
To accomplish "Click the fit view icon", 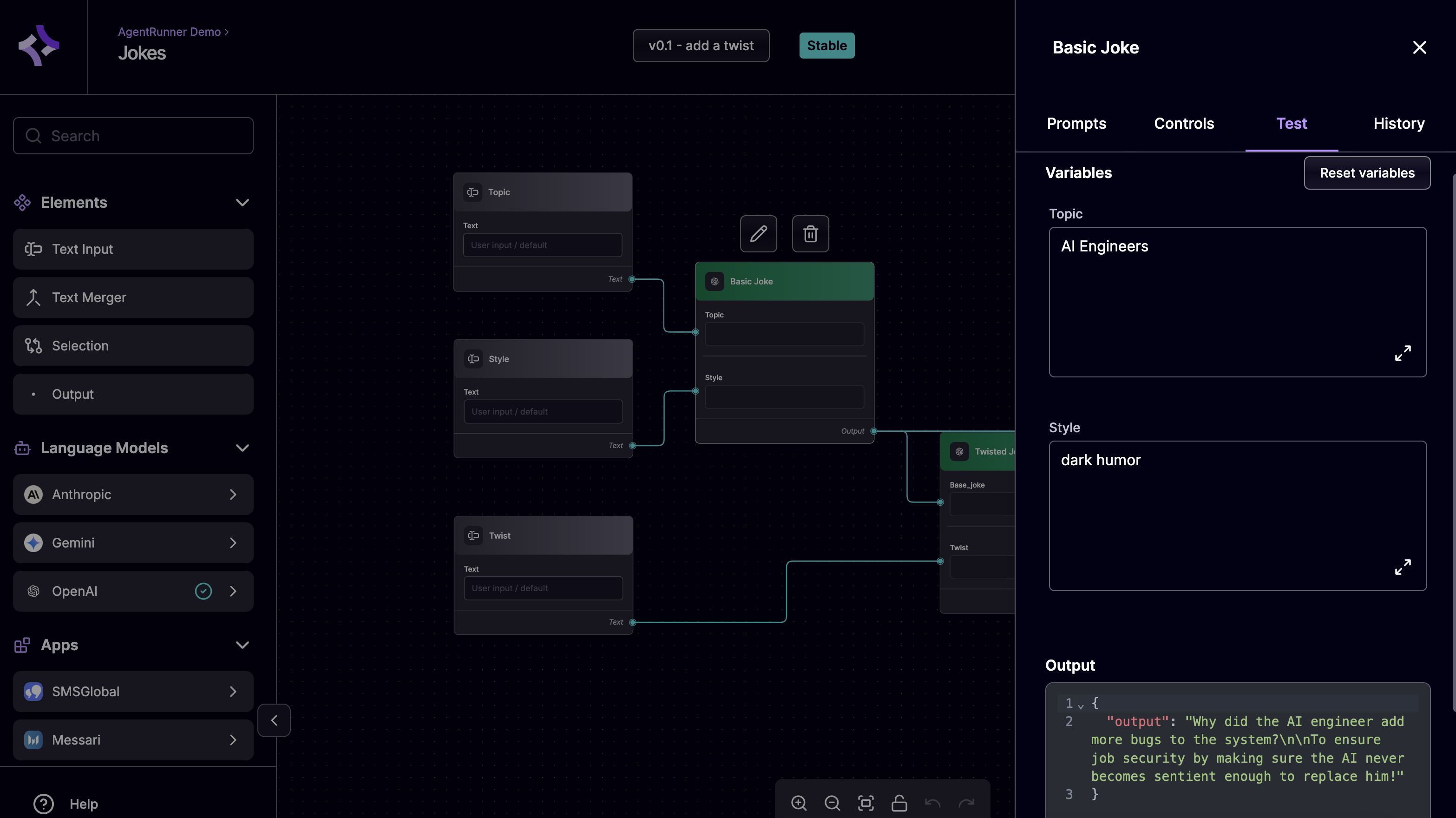I will [x=866, y=803].
